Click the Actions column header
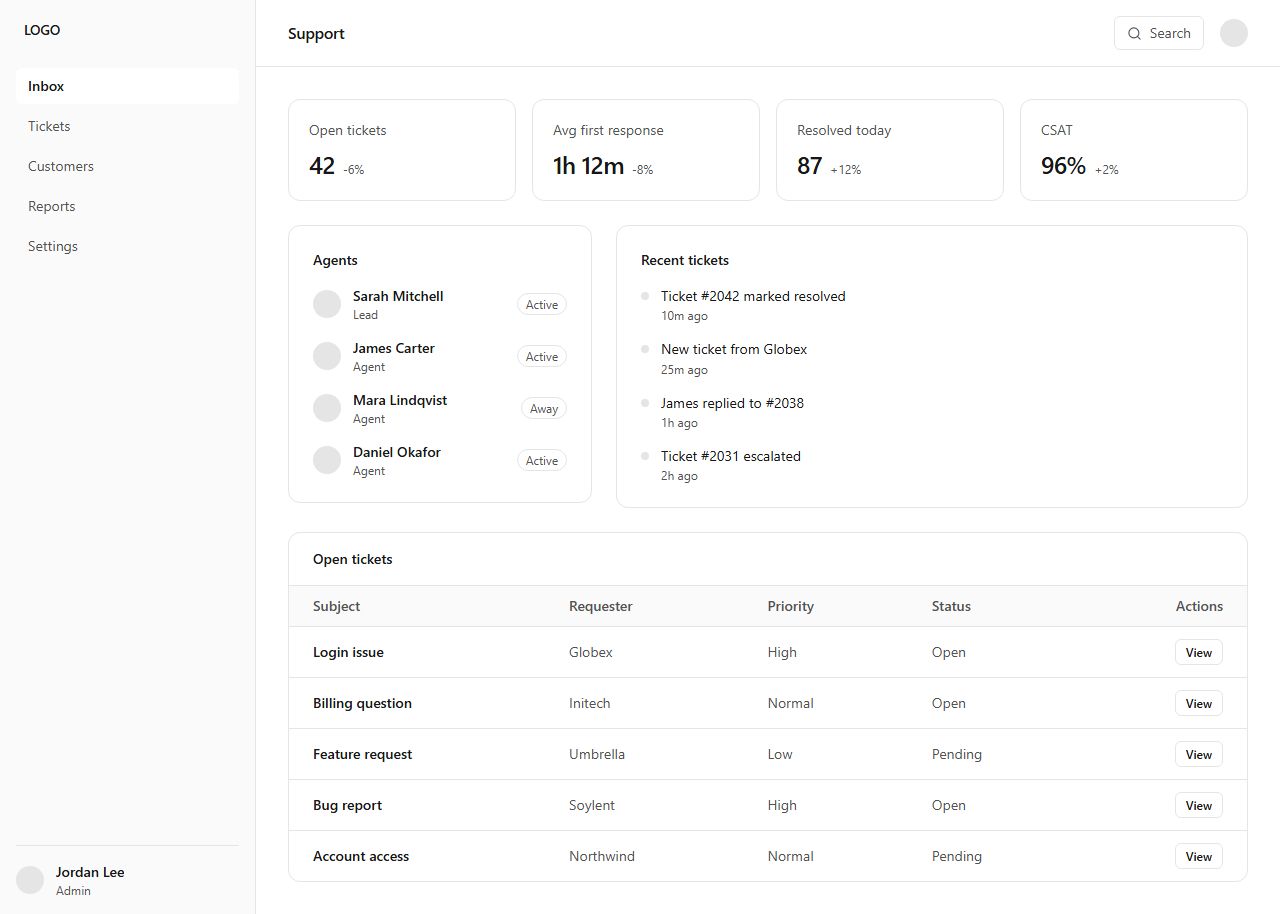Screen dimensions: 1280x914 click(1199, 606)
